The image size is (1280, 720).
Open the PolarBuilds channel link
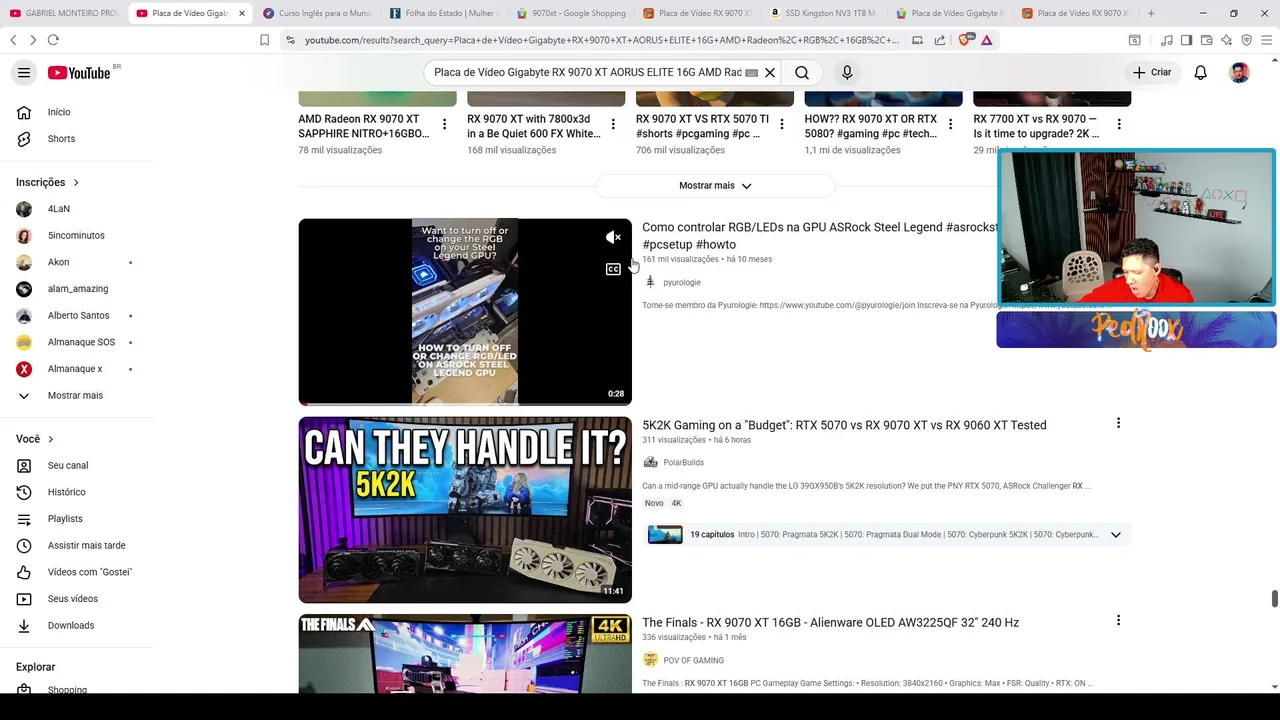683,462
